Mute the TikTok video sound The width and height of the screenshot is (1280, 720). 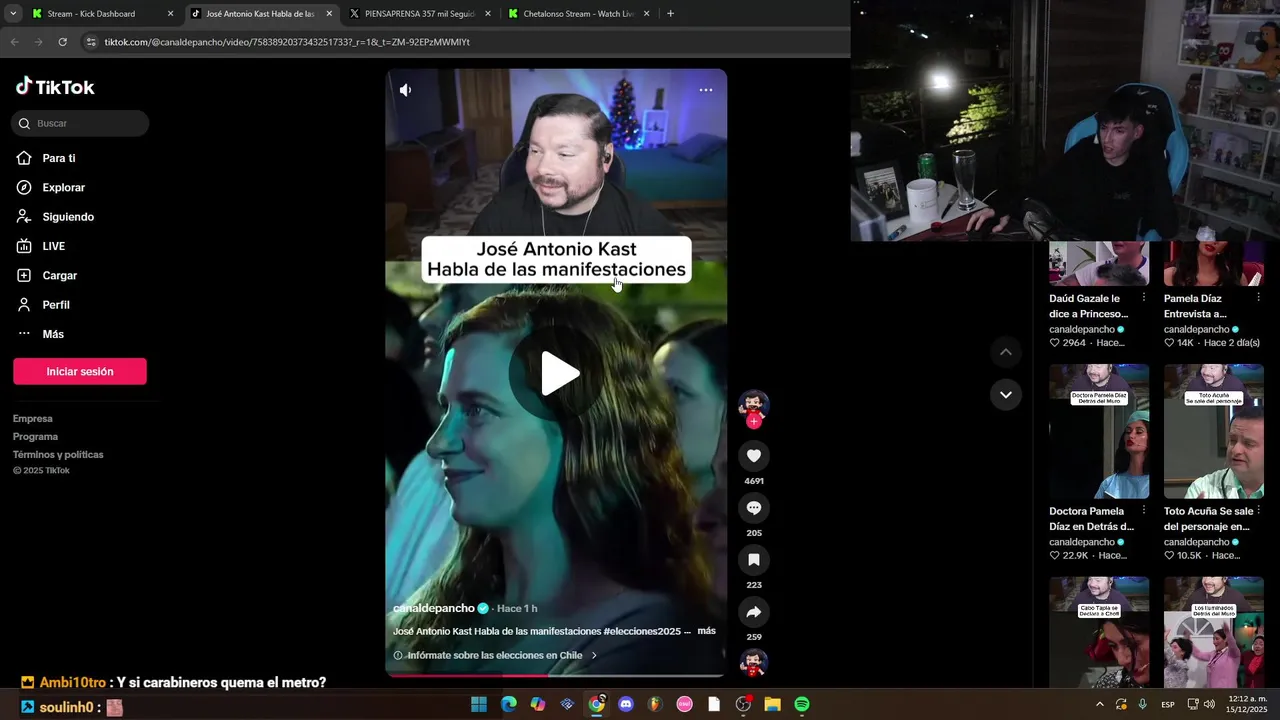[405, 90]
